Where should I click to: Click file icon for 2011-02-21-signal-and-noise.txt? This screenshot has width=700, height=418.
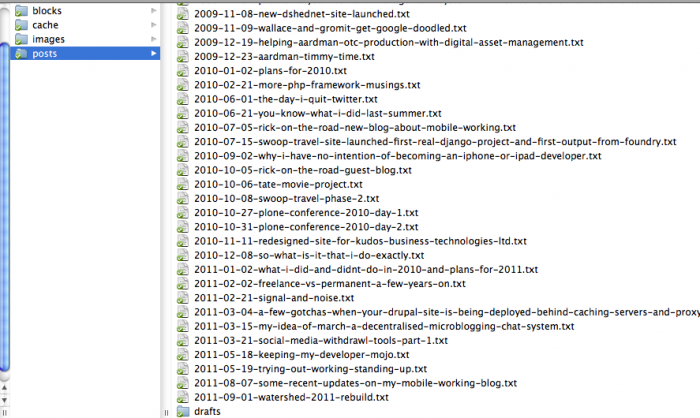click(183, 298)
